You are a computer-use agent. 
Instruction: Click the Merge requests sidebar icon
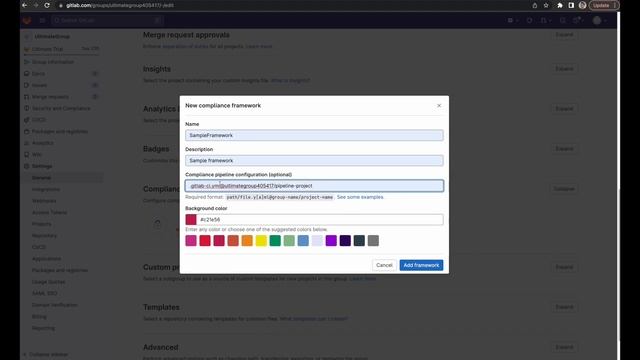pyautogui.click(x=27, y=97)
